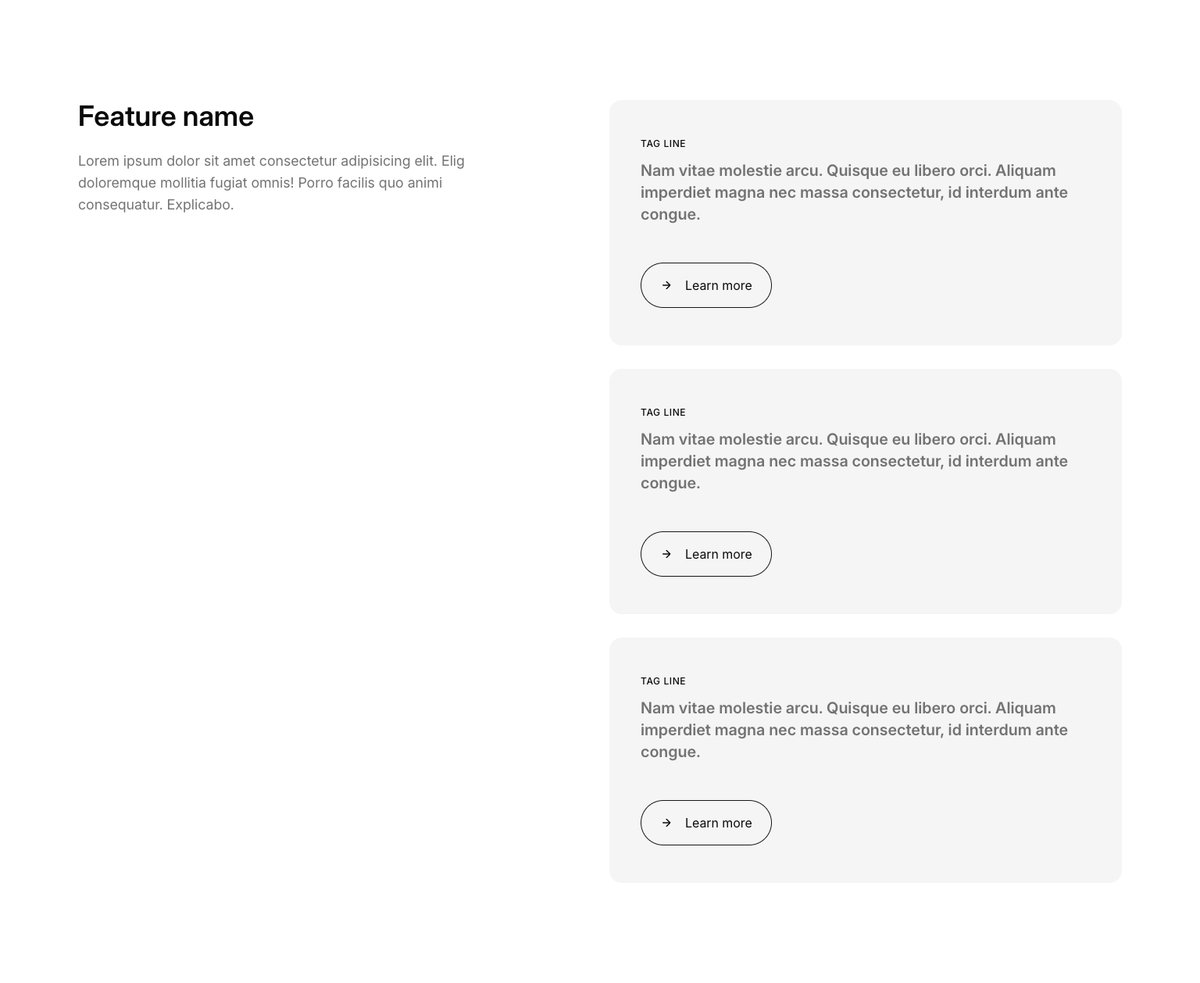Click the second card's bold paragraph text
Image resolution: width=1200 pixels, height=983 pixels.
coord(855,461)
